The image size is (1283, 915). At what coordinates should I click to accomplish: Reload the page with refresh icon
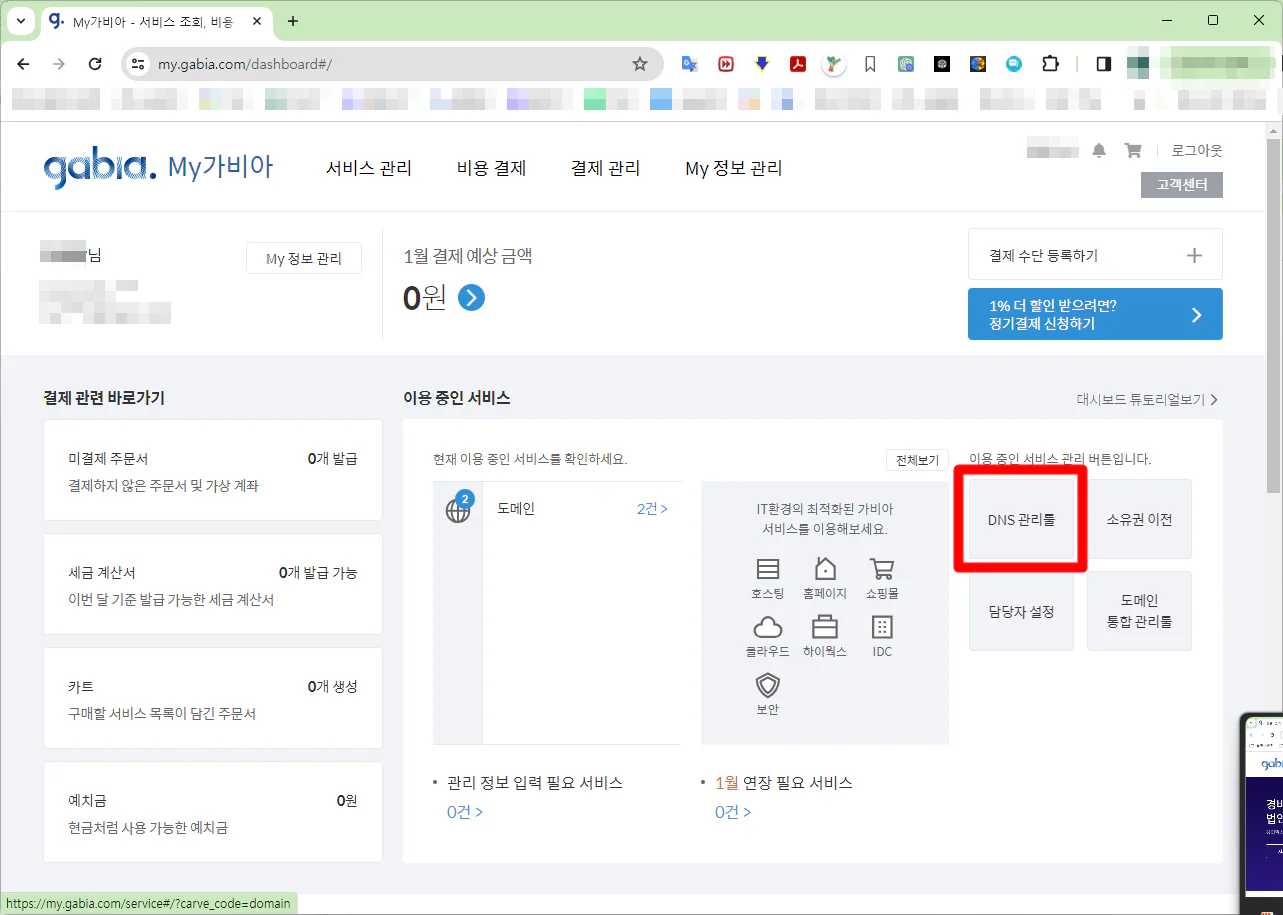click(95, 64)
